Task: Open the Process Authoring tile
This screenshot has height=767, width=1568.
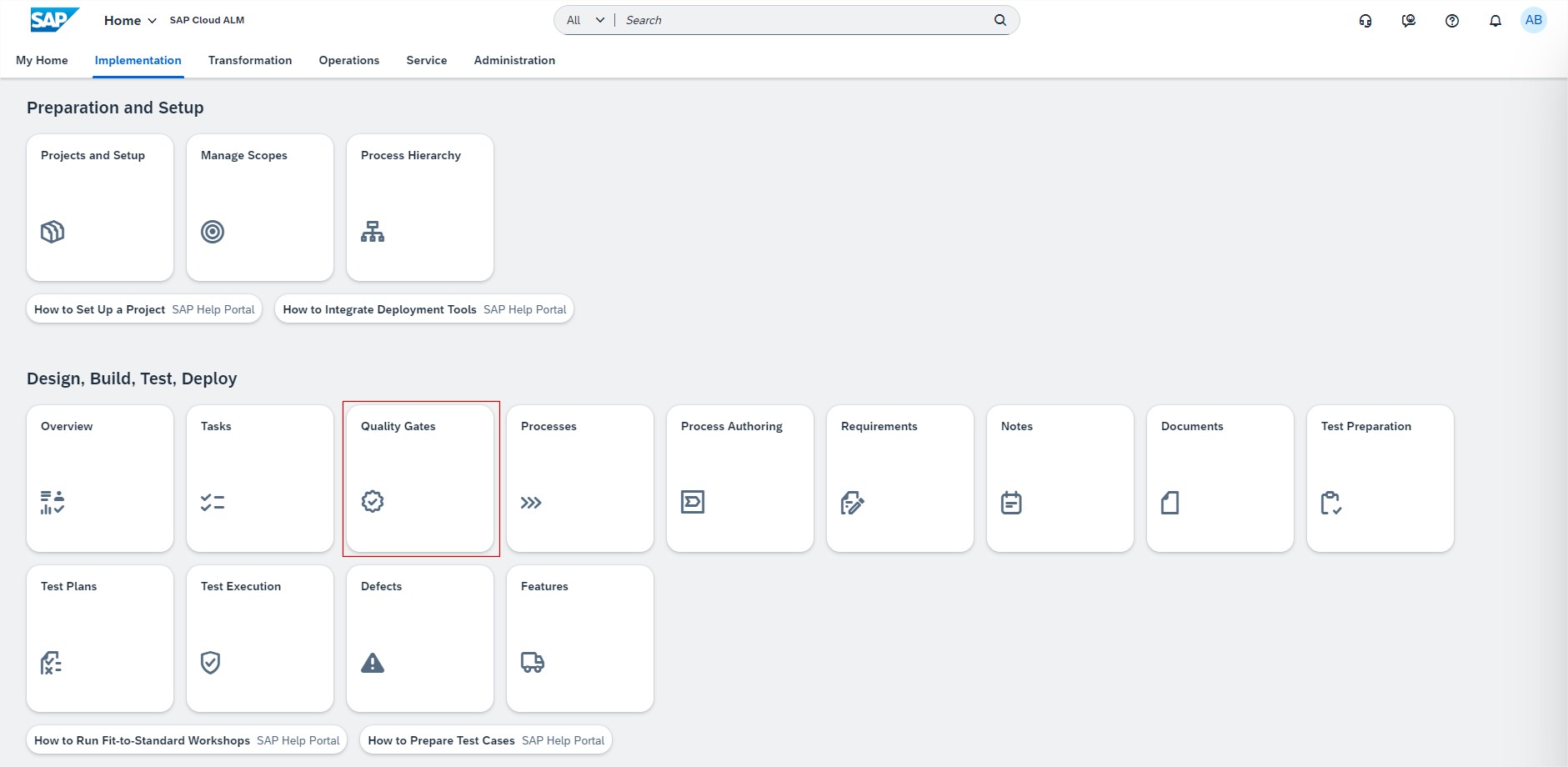Action: click(x=739, y=478)
